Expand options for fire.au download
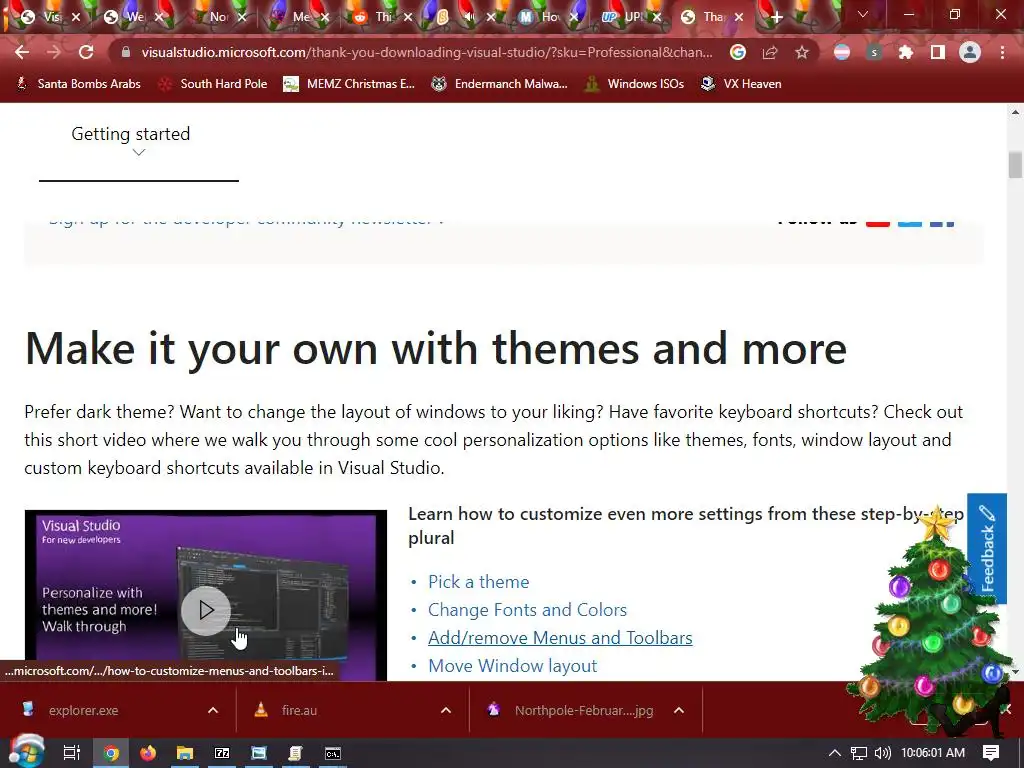Screen dimensions: 1024x768 [x=446, y=710]
